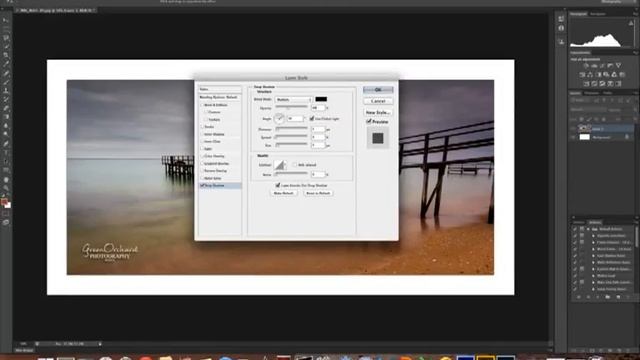Image resolution: width=640 pixels, height=360 pixels.
Task: Cancel the Layer Style dialog
Action: click(x=378, y=101)
